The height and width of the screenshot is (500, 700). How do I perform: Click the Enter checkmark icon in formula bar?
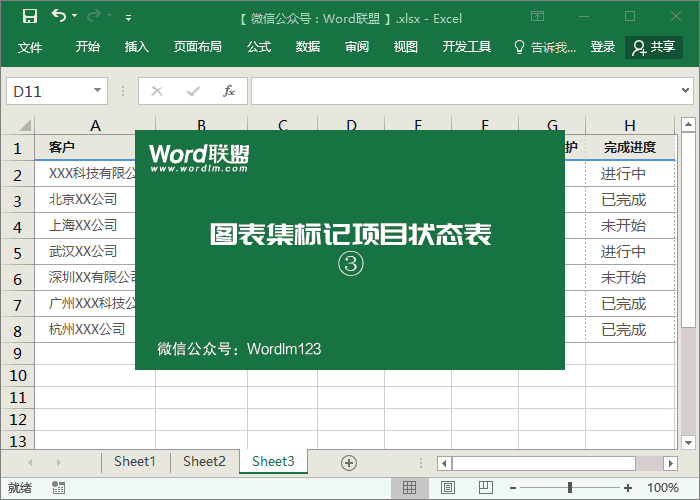tap(193, 91)
